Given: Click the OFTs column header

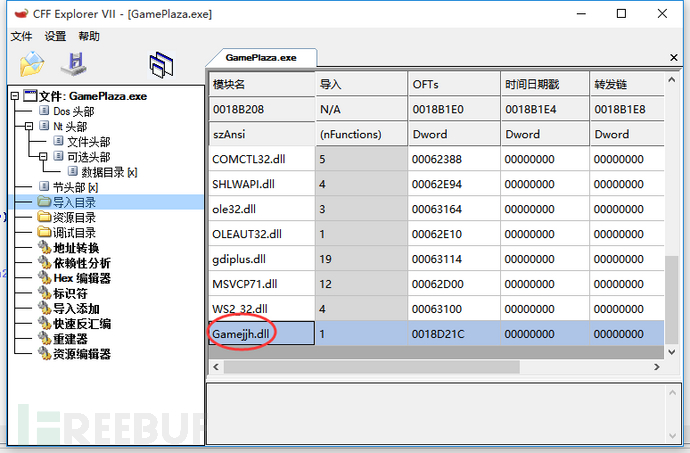Looking at the screenshot, I should pos(454,84).
